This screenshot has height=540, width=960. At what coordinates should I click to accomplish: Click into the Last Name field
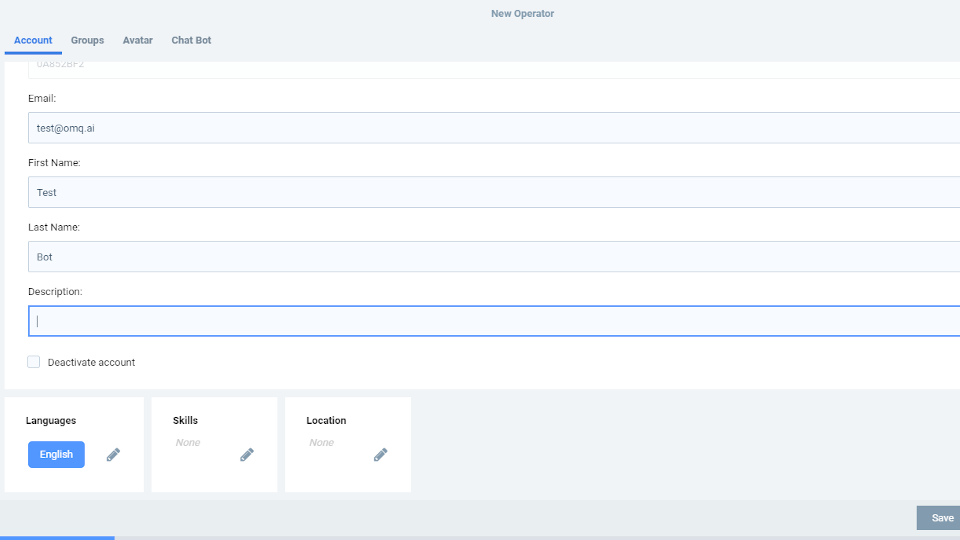(494, 257)
